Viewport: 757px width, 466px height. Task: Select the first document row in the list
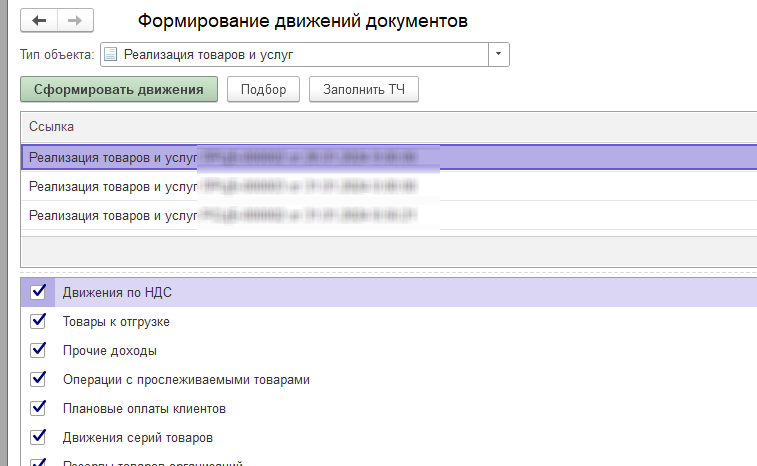pyautogui.click(x=230, y=157)
